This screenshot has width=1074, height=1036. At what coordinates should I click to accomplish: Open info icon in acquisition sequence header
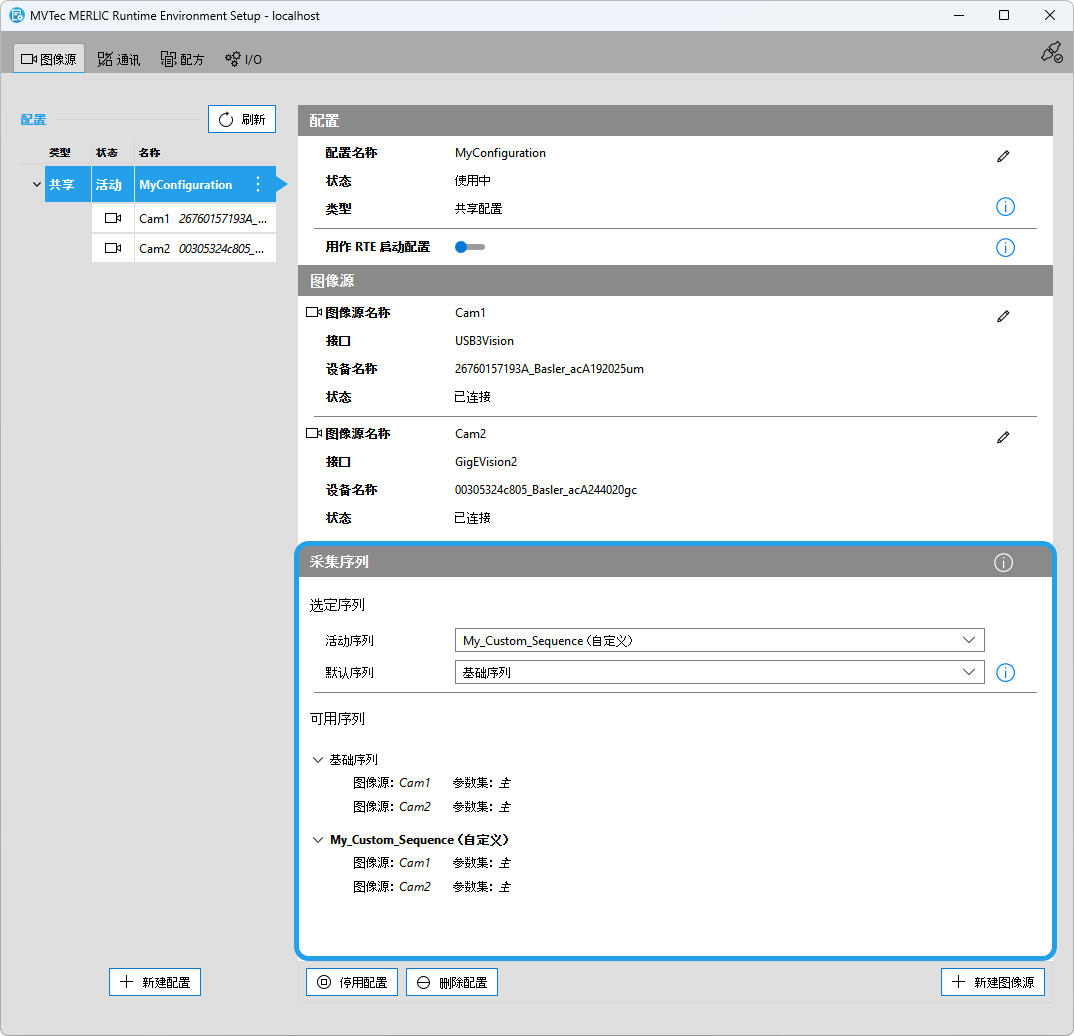(x=1003, y=563)
